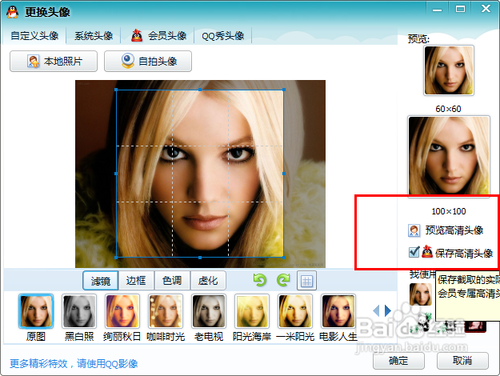Image resolution: width=500 pixels, height=376 pixels.
Task: Apply the 电影人生 filter thumbnail
Action: pos(338,311)
